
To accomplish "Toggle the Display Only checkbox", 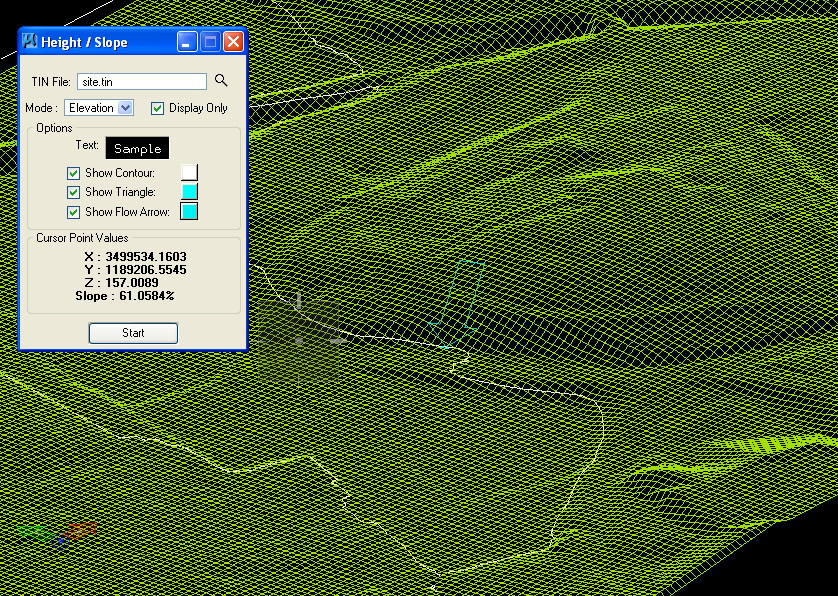I will (x=157, y=109).
